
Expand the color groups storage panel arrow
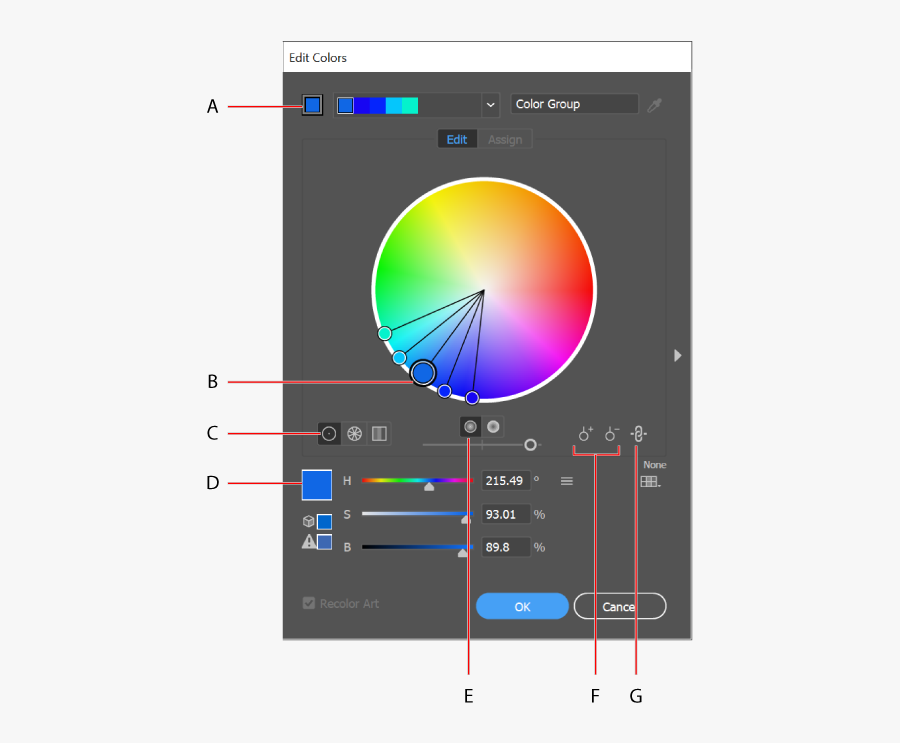click(677, 355)
